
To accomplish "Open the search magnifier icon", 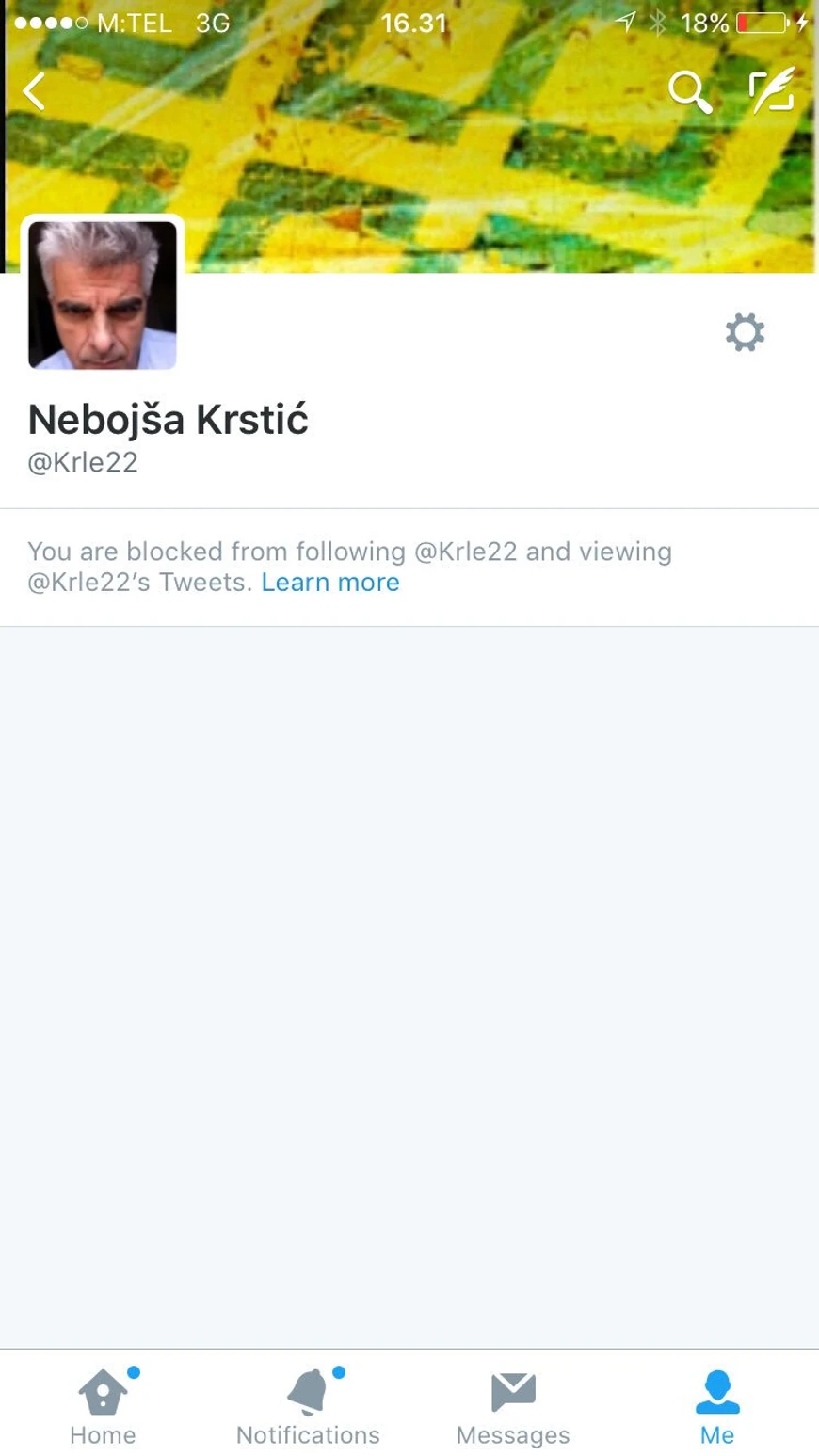I will 690,91.
